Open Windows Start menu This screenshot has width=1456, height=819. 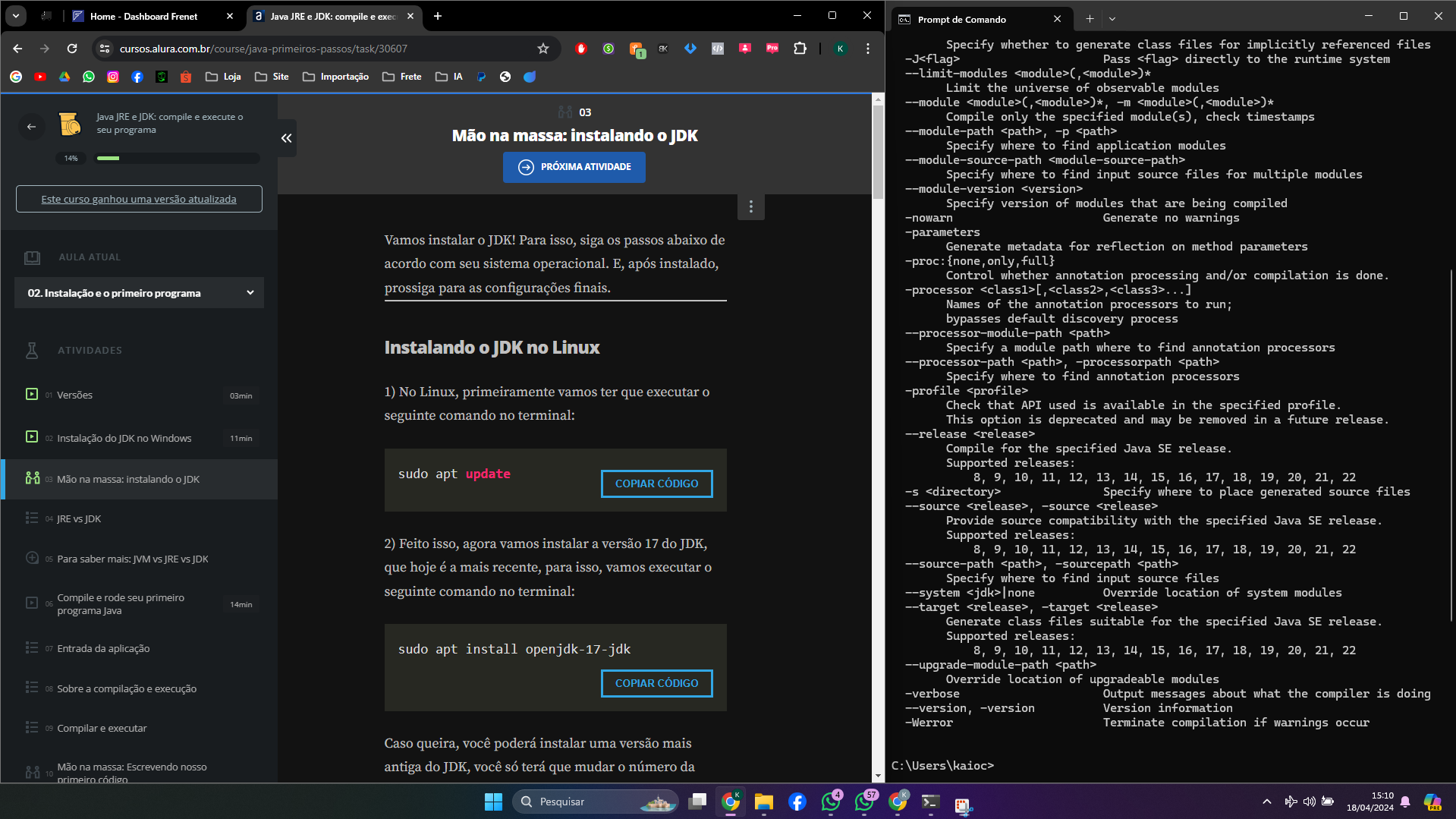coord(493,802)
